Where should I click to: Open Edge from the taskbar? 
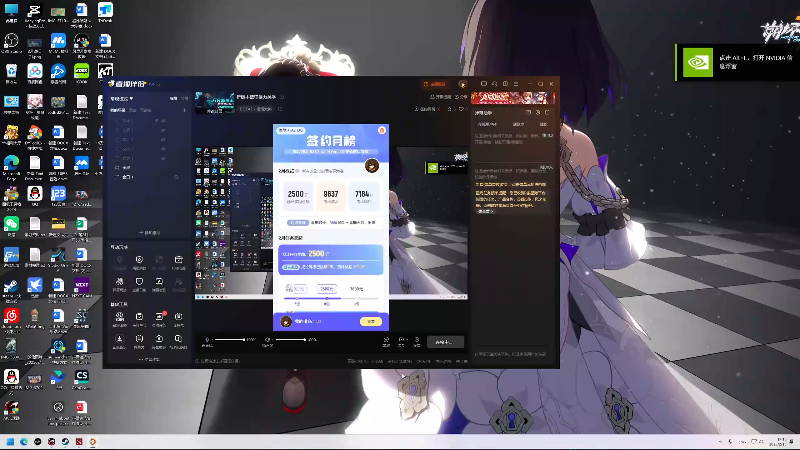[24, 442]
